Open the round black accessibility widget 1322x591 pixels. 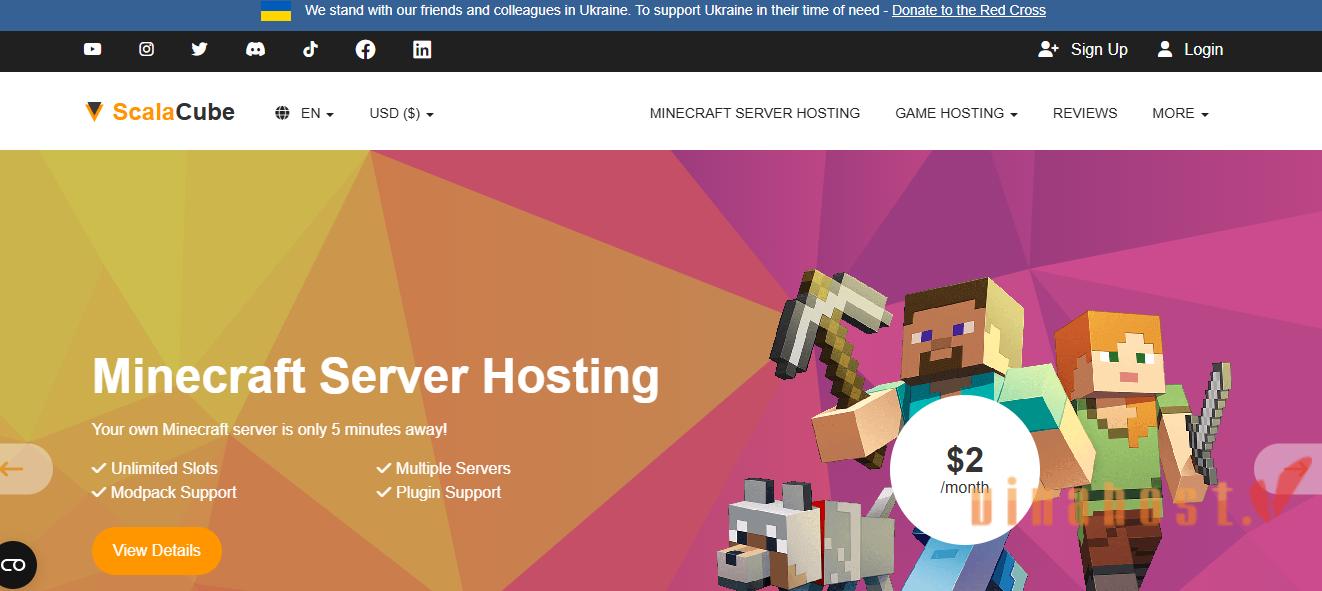(14, 565)
